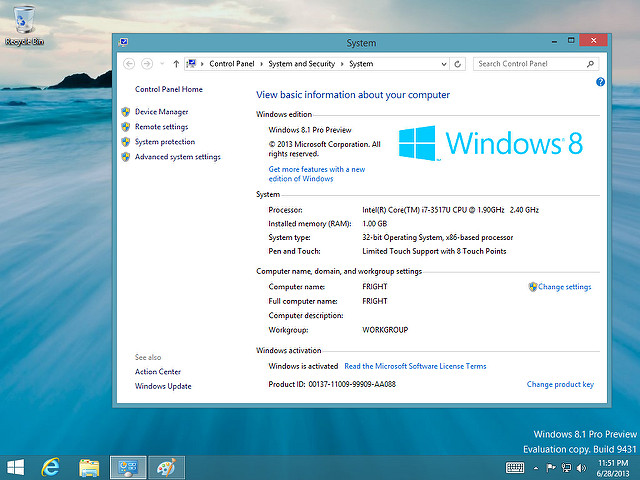Open Advanced system settings link
The width and height of the screenshot is (640, 480).
point(178,157)
